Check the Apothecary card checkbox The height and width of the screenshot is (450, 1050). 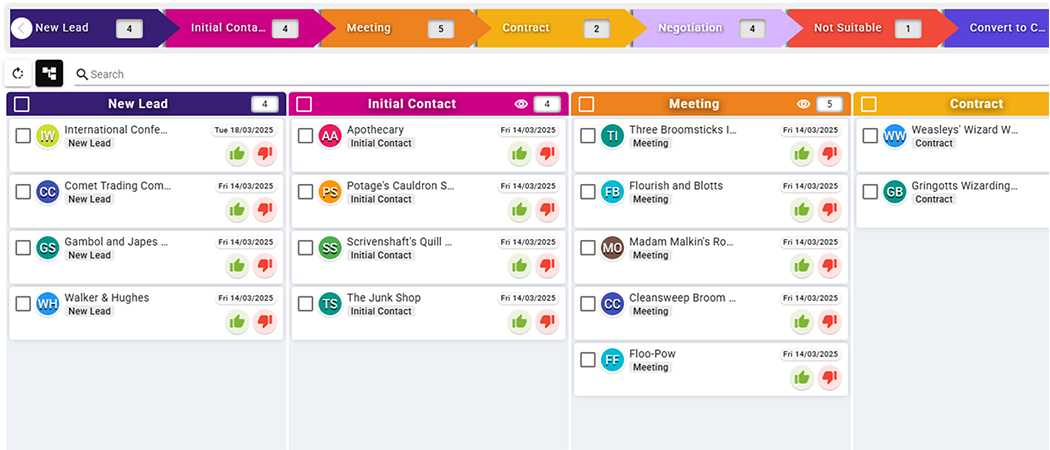305,136
